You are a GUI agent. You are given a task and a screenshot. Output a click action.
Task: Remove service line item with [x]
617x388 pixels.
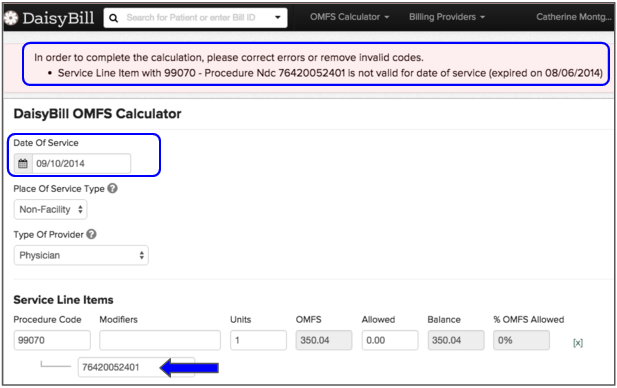point(578,343)
